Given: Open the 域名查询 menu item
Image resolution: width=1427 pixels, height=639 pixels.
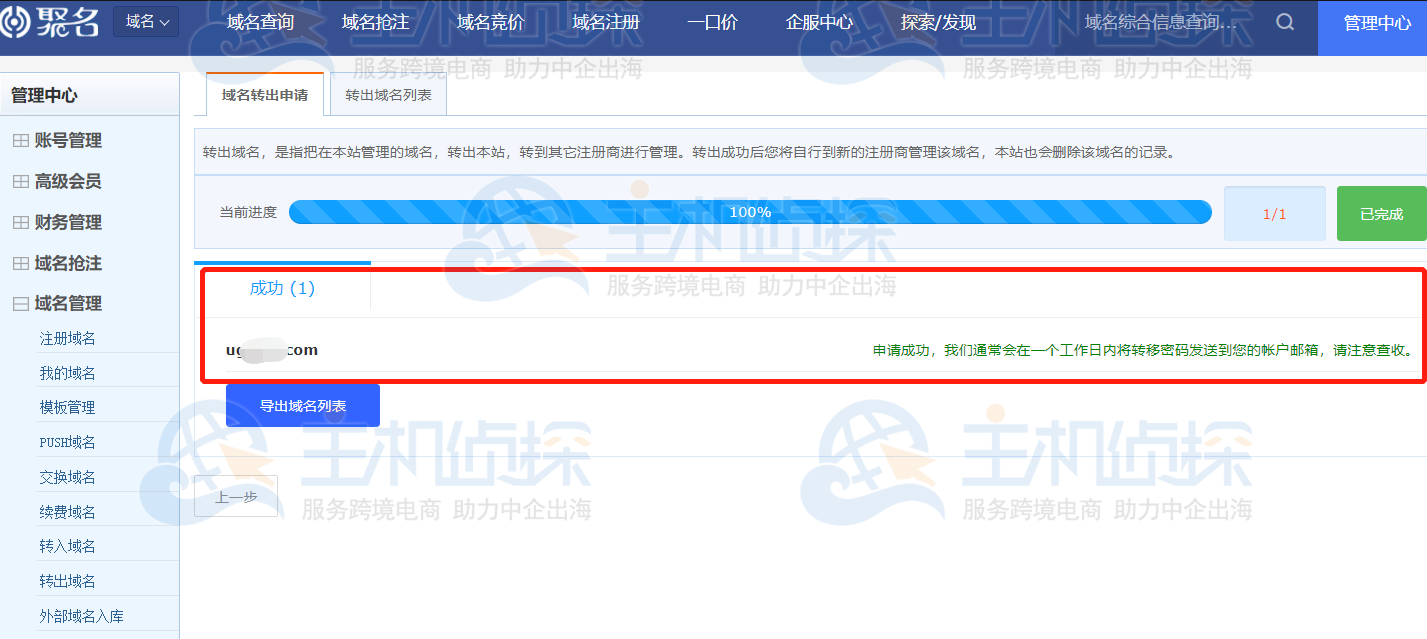Looking at the screenshot, I should coord(260,22).
